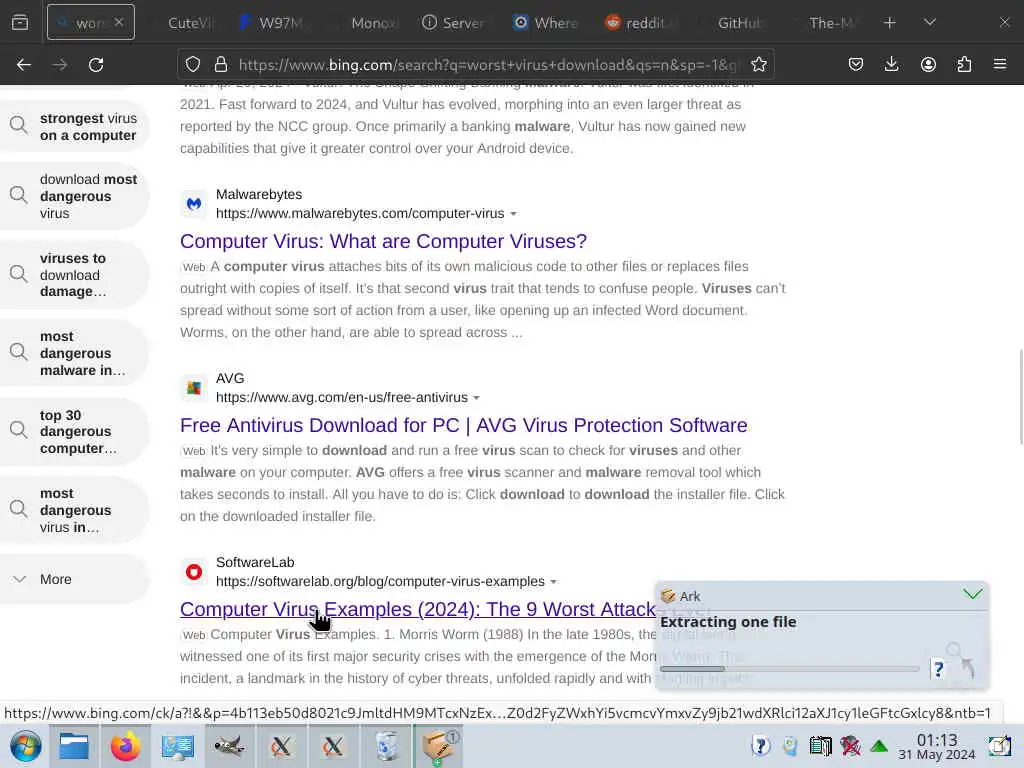Viewport: 1024px width, 768px height.
Task: Close the active 'wor' search tab
Action: 119,22
